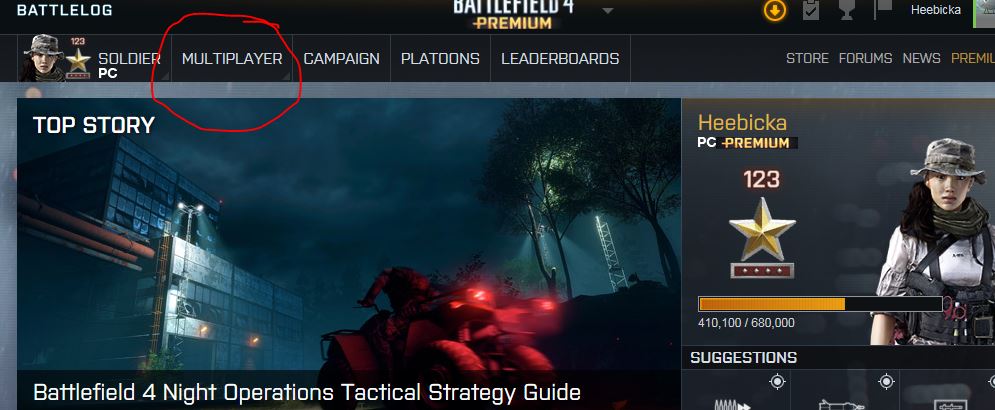
Task: Expand the Soldier menu corner arrow
Action: [165, 76]
